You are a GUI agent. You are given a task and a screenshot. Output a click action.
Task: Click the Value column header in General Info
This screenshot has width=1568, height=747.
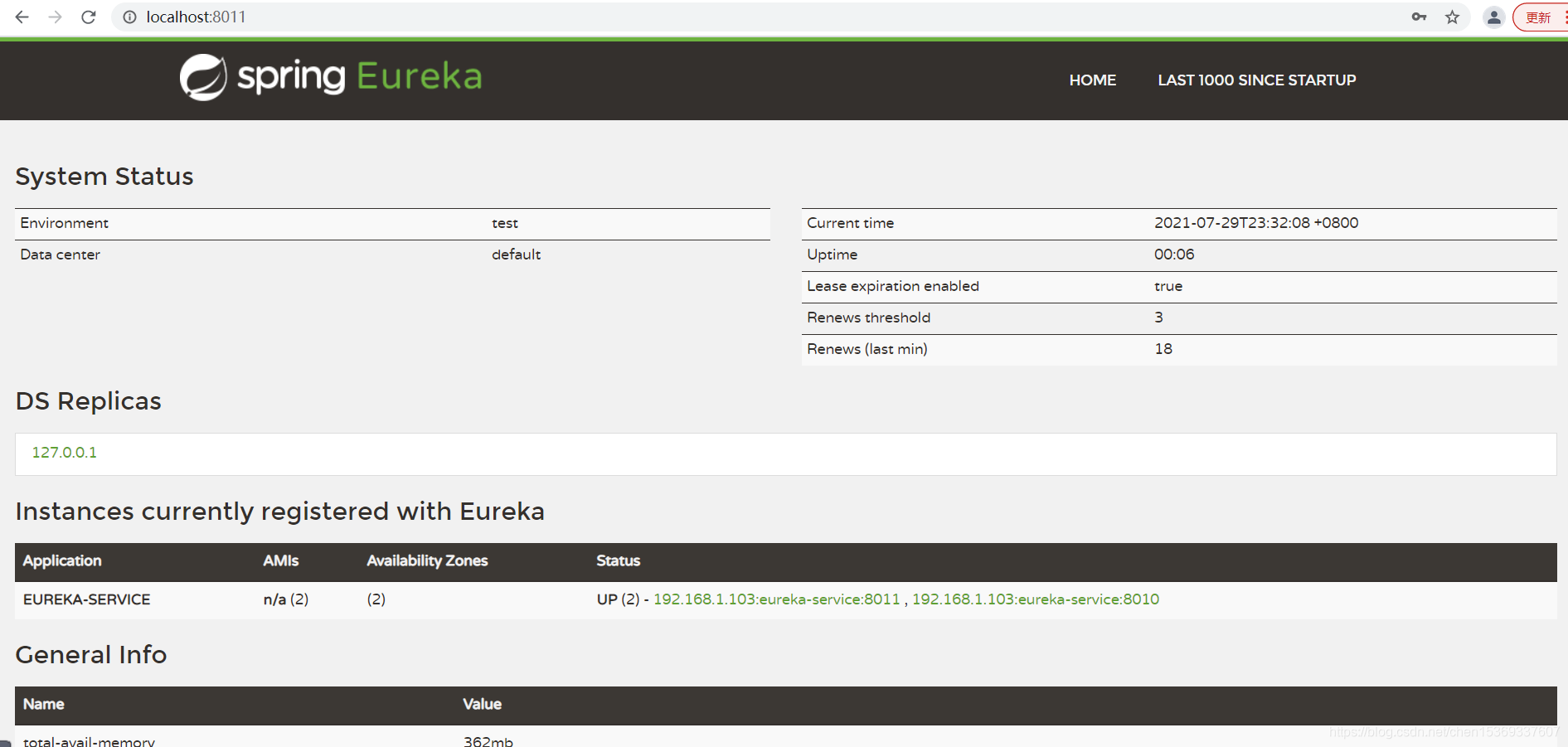pyautogui.click(x=483, y=704)
